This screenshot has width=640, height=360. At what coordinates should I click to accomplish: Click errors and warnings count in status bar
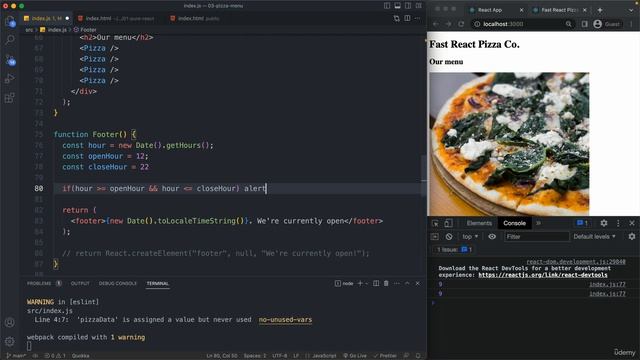[55, 356]
